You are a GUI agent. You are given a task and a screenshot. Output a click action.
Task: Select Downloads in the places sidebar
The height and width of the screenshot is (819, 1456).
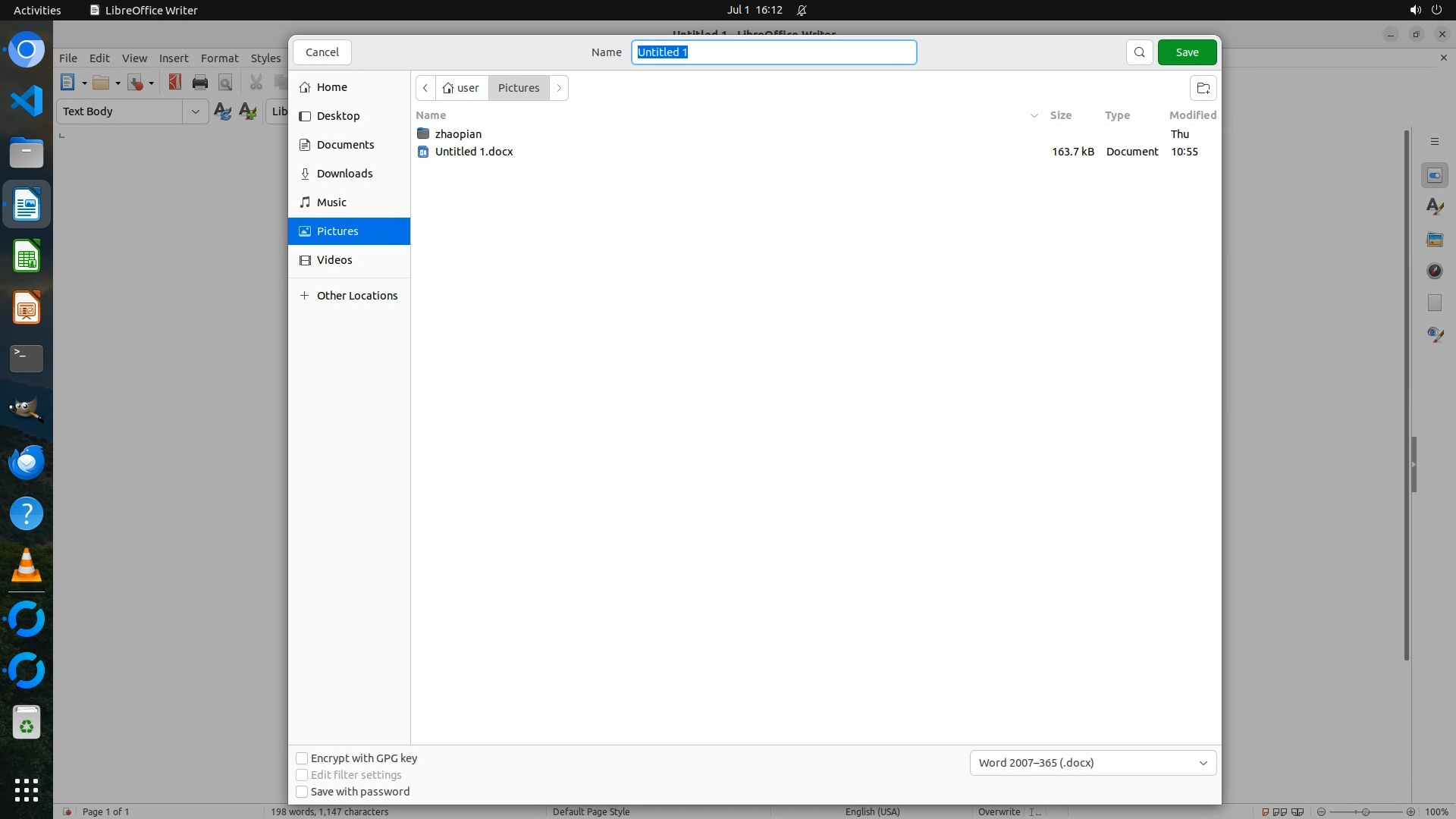344,174
